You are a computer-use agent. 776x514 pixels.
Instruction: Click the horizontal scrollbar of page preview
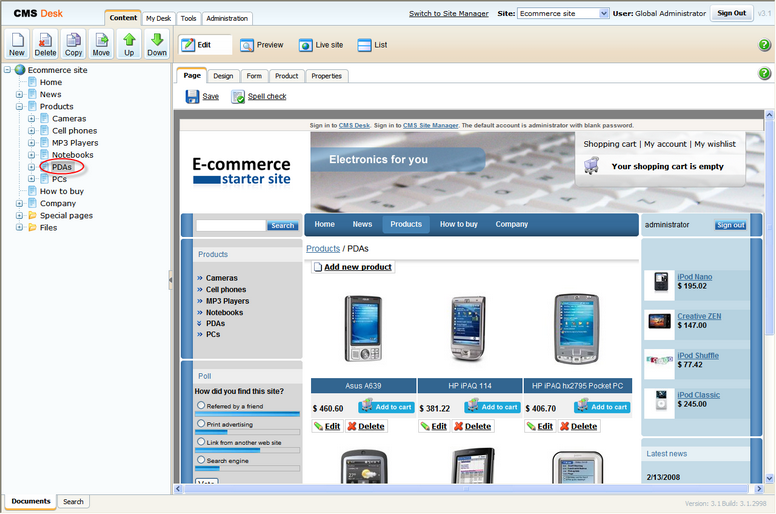click(x=465, y=489)
